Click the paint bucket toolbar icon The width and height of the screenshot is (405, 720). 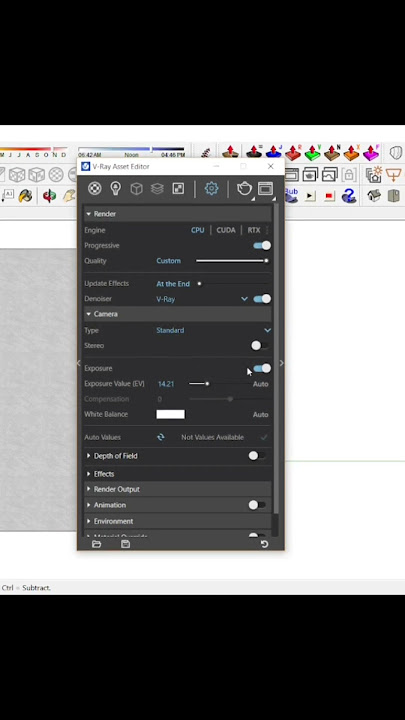[x=25, y=196]
